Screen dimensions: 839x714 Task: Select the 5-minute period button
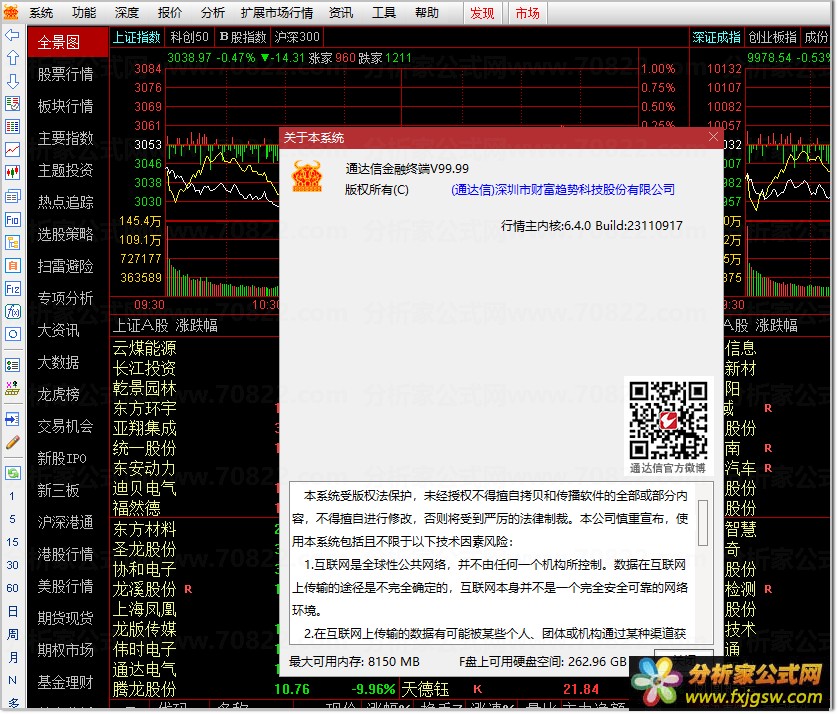point(12,519)
